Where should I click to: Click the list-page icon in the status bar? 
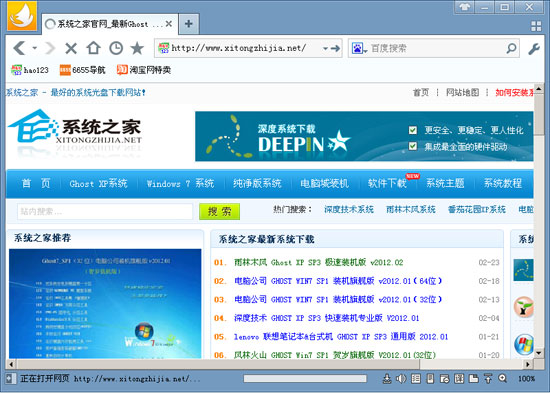416,378
